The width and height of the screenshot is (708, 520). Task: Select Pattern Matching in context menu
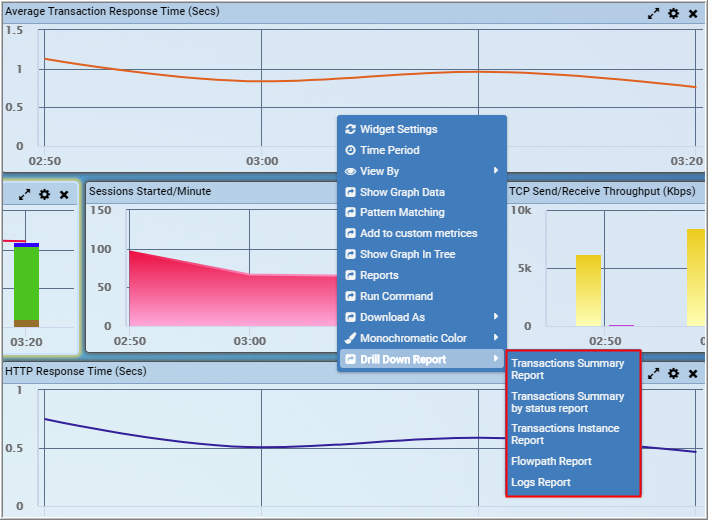[402, 212]
